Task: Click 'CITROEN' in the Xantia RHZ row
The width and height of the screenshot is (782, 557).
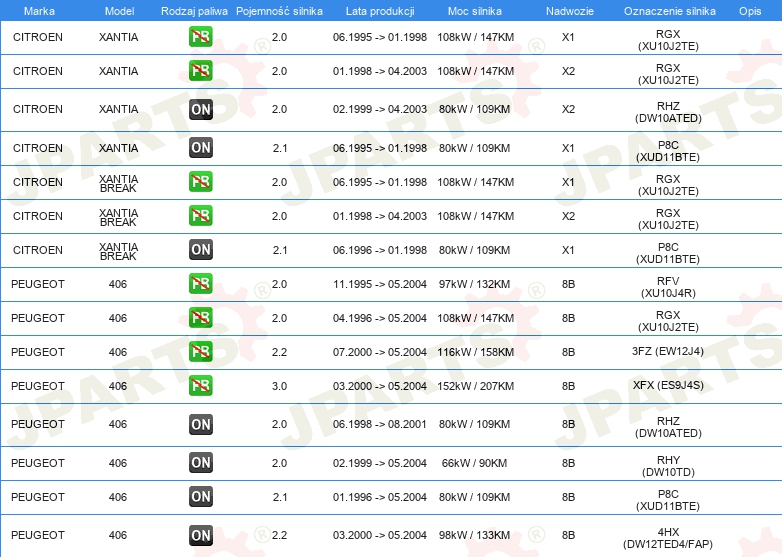Action: coord(38,109)
